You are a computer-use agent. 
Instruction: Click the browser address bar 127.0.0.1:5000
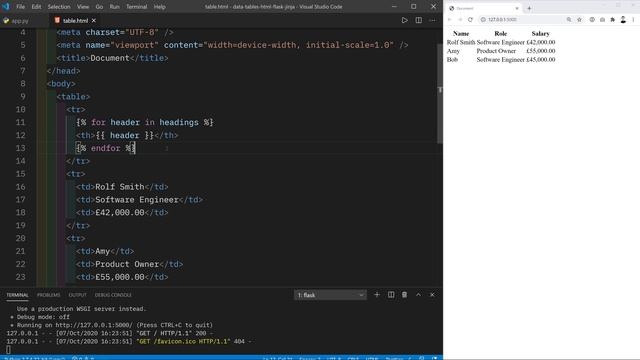coord(524,20)
